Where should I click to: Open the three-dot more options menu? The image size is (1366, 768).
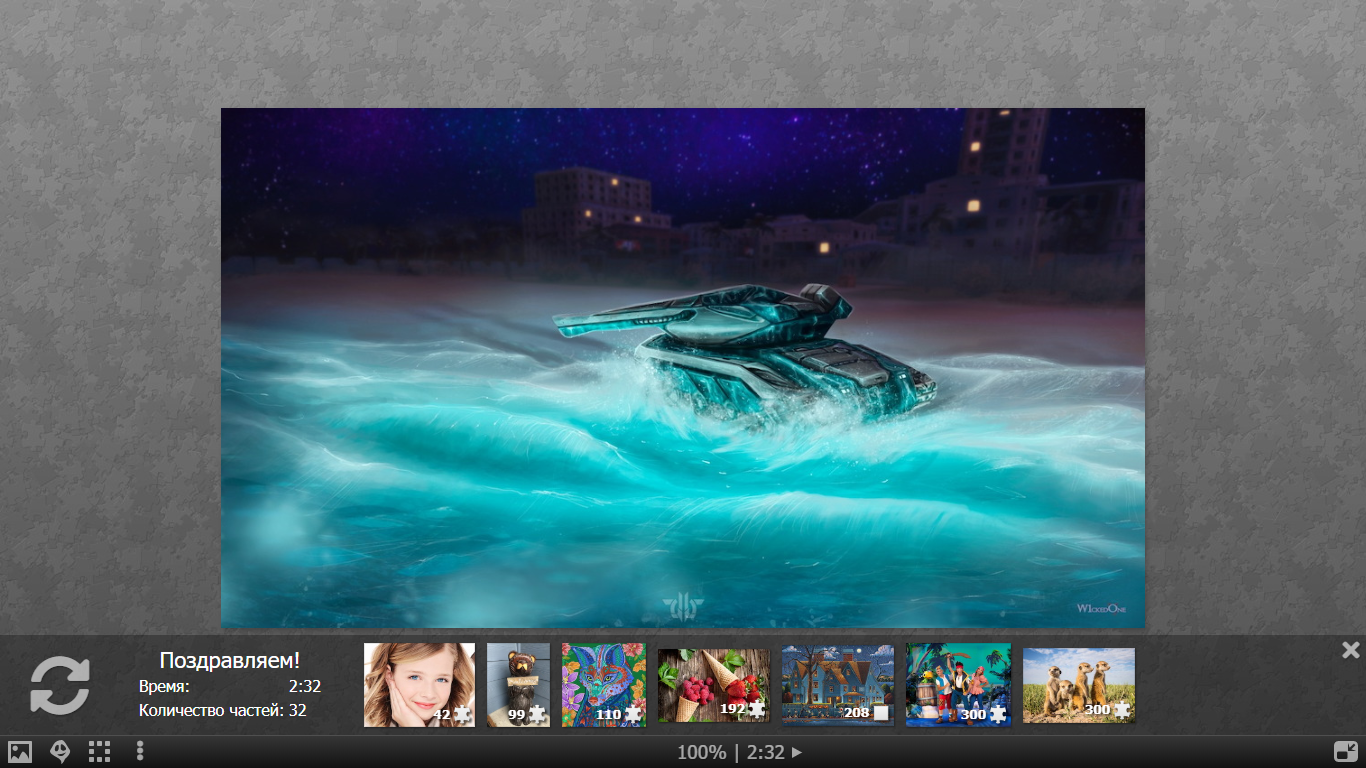(x=140, y=752)
